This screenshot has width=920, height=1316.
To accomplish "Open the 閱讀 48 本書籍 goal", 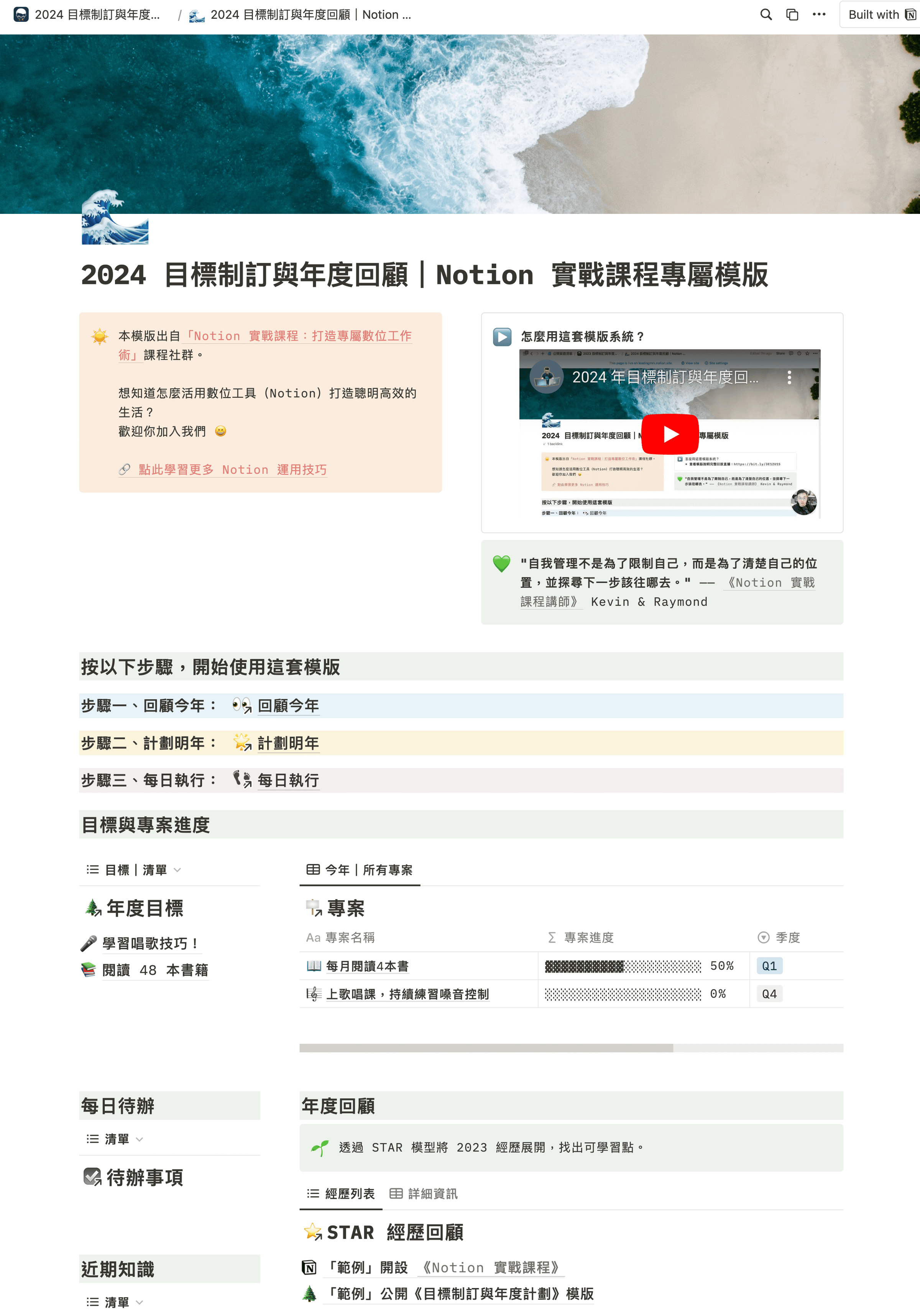I will click(155, 970).
